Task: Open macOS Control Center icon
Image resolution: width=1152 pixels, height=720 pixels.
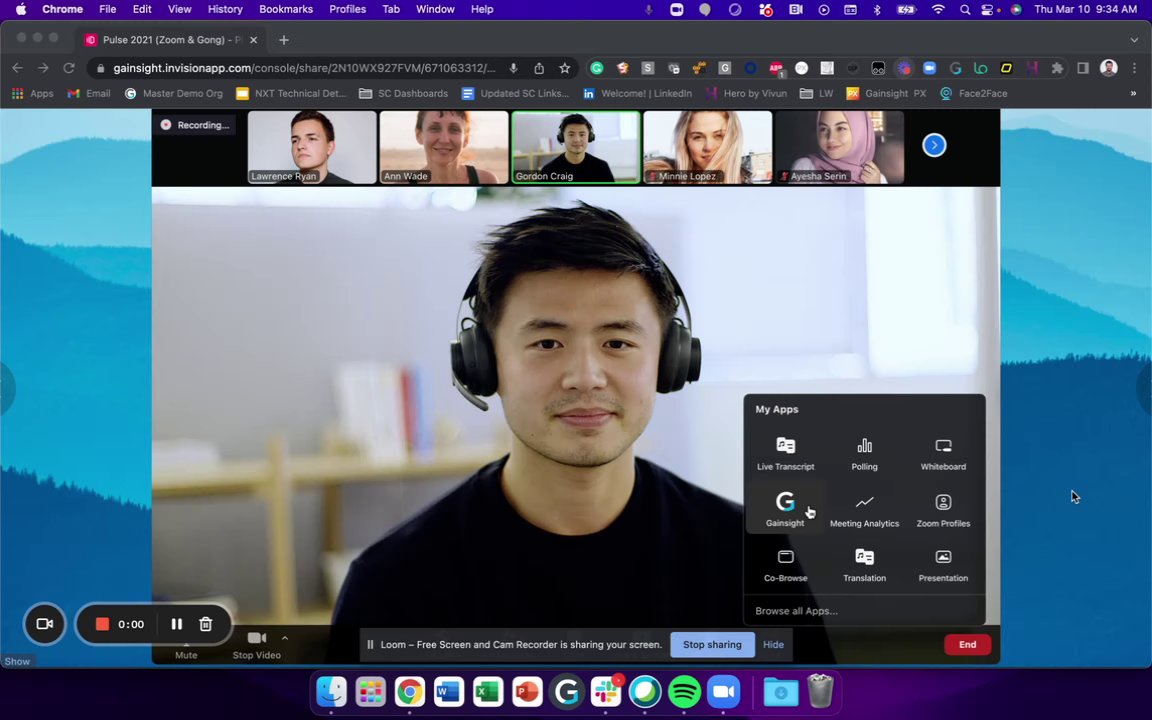Action: (x=989, y=10)
